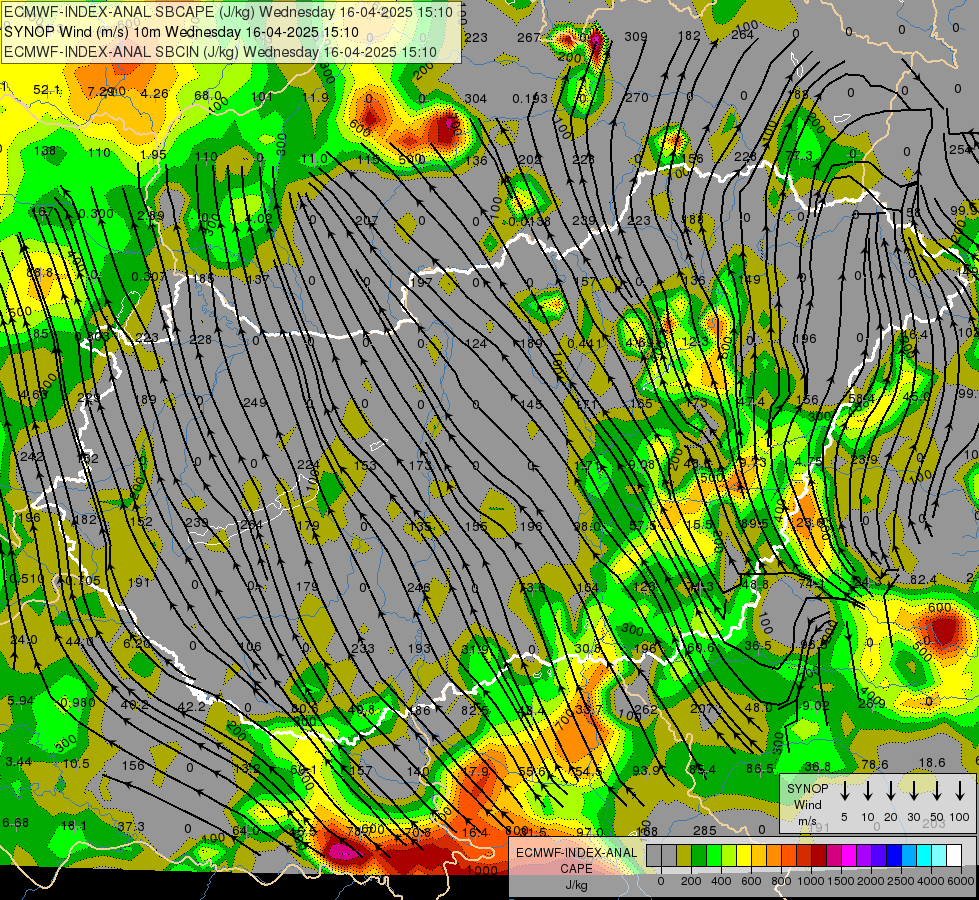Click the wind arrow above 30 in SYNOP legend
The image size is (979, 900).
click(x=913, y=791)
